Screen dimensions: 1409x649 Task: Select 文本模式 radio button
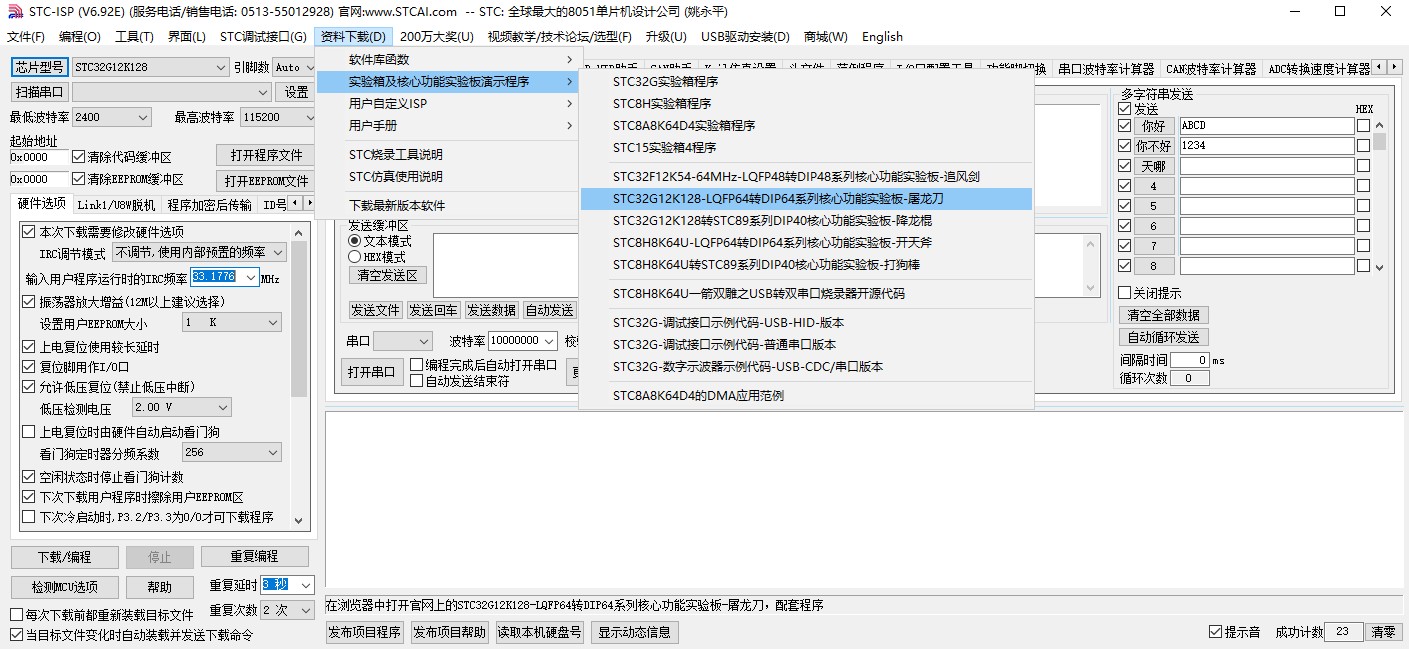[354, 241]
